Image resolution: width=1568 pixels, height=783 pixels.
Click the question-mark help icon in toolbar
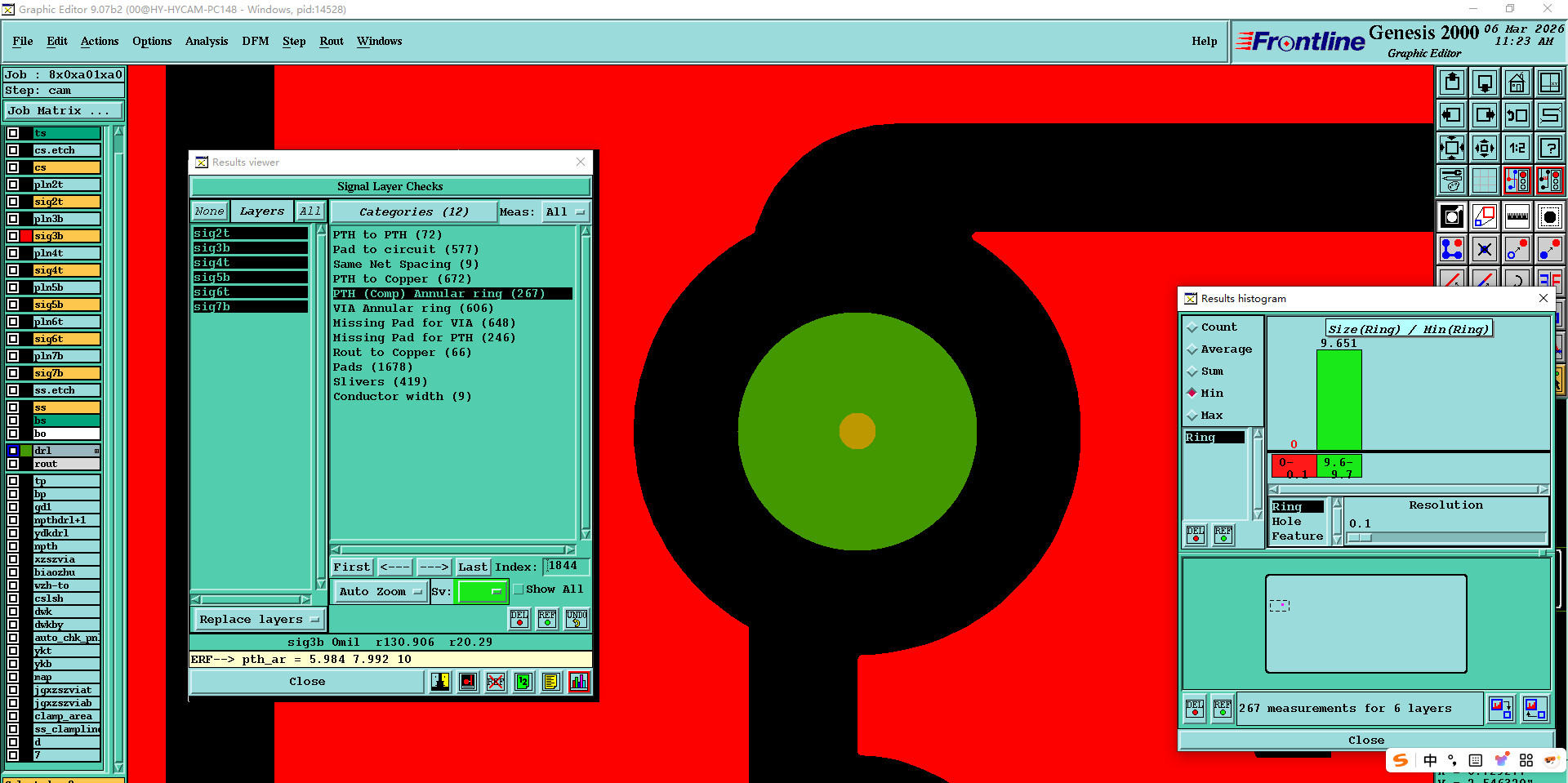point(1550,148)
